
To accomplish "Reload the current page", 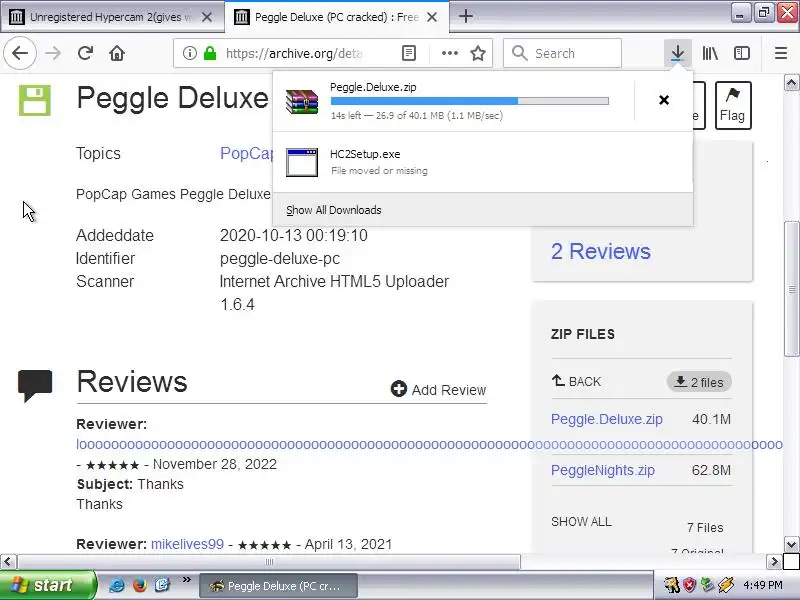I will [x=85, y=53].
